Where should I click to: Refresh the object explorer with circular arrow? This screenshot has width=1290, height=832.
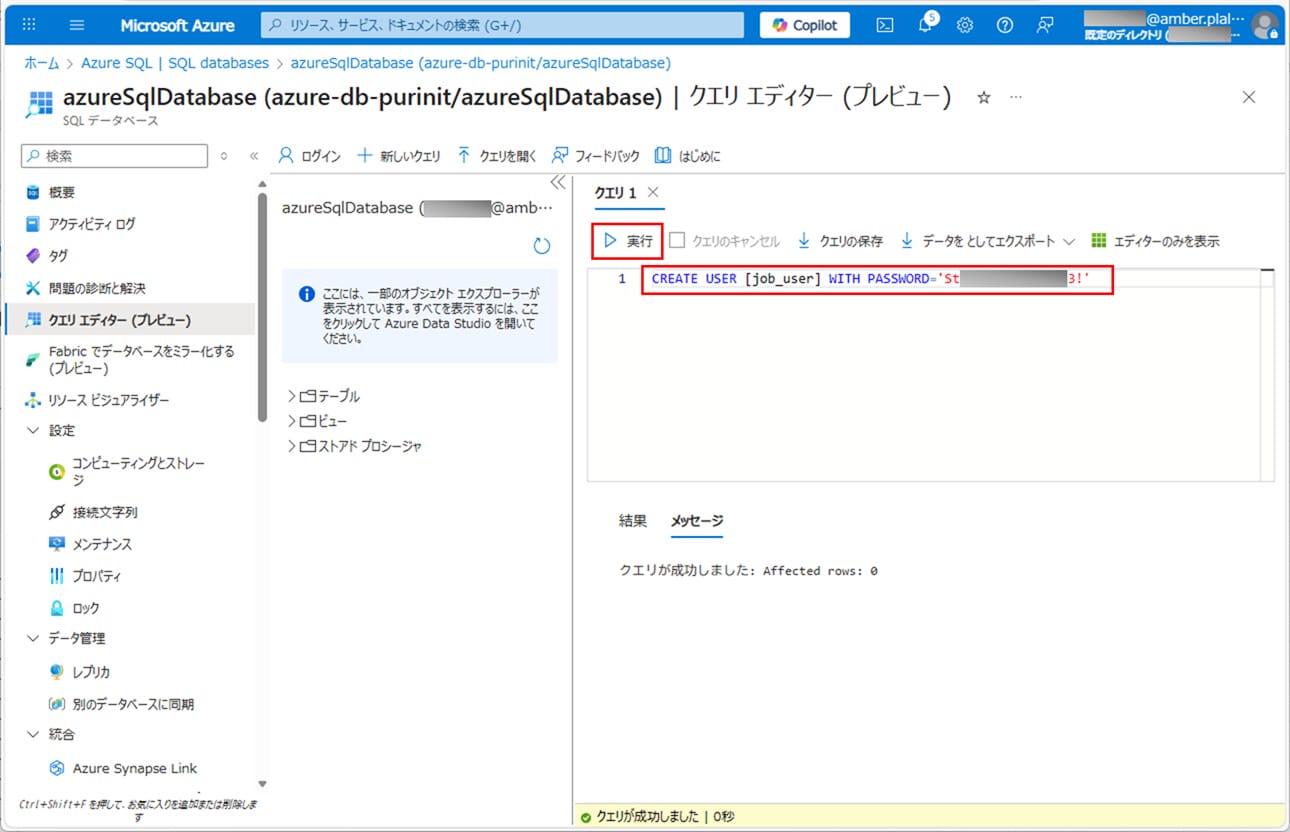pos(542,246)
